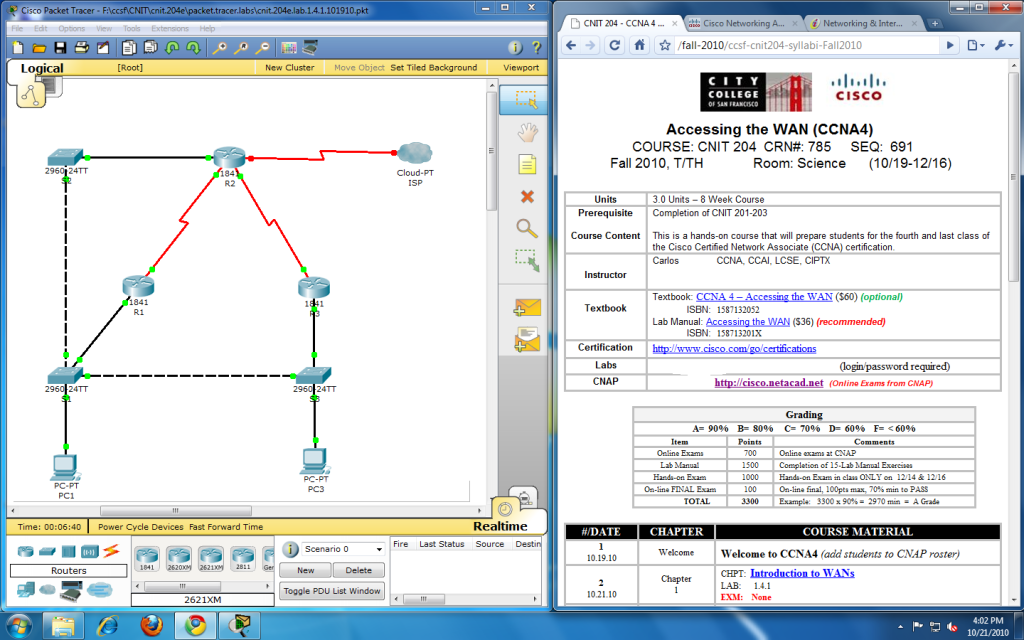The height and width of the screenshot is (640, 1024).
Task: Select router R2 in the topology
Action: click(x=229, y=158)
